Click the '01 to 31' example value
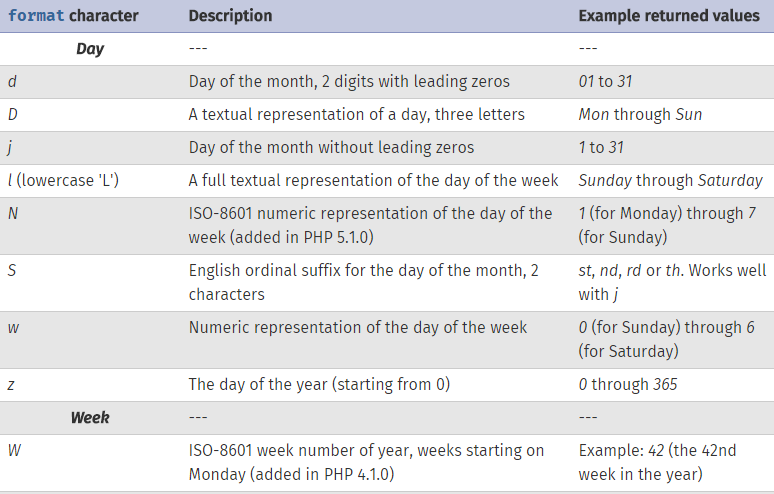The width and height of the screenshot is (774, 494). point(605,81)
